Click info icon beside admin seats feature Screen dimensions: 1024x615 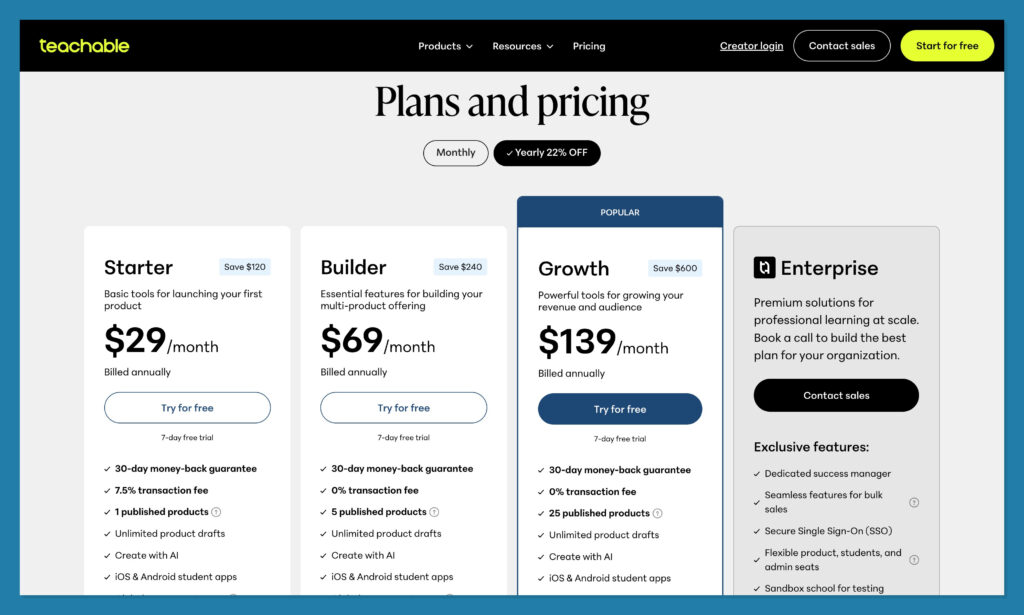pos(914,560)
